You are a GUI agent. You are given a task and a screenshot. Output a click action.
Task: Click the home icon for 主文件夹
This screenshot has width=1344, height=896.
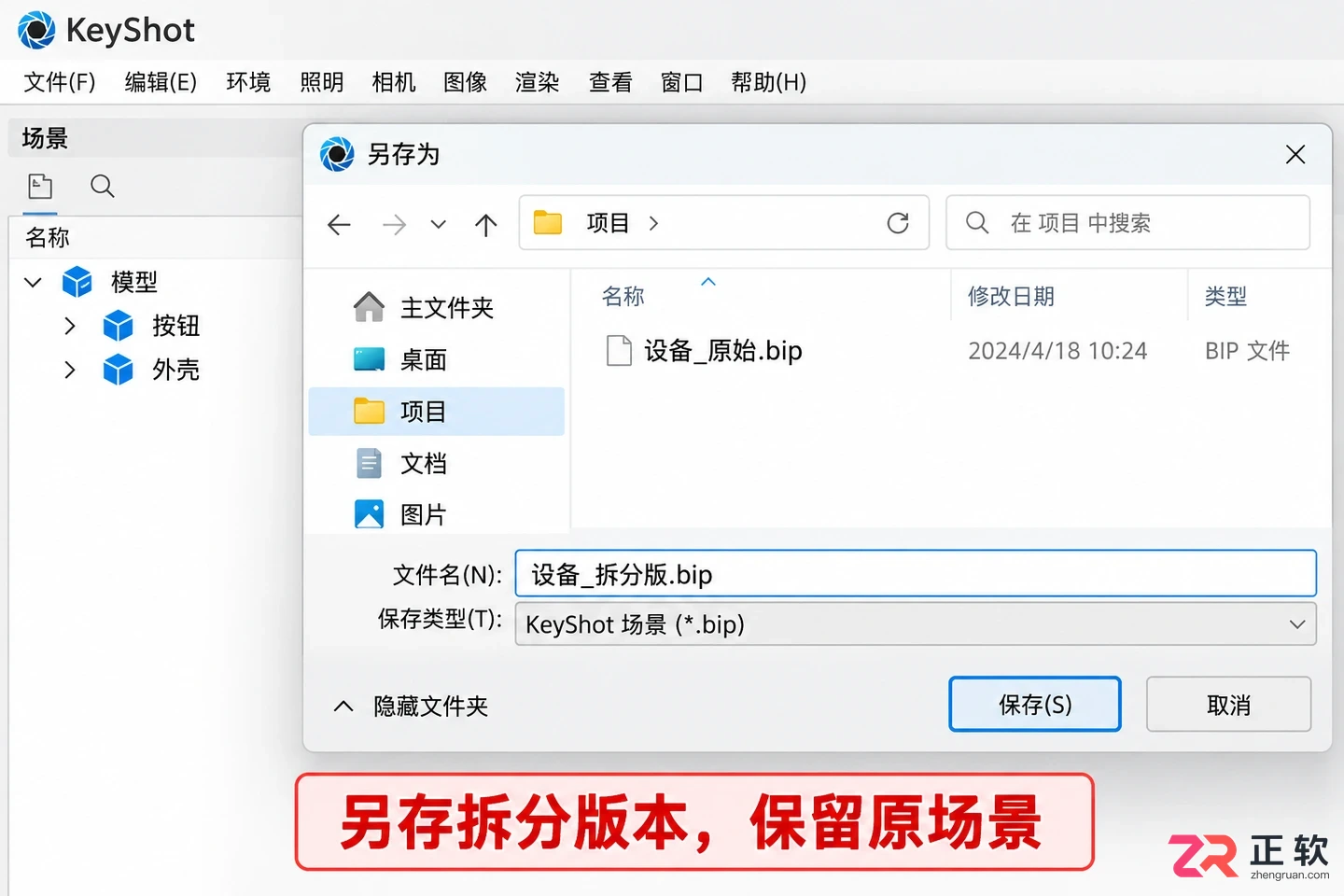click(x=370, y=306)
